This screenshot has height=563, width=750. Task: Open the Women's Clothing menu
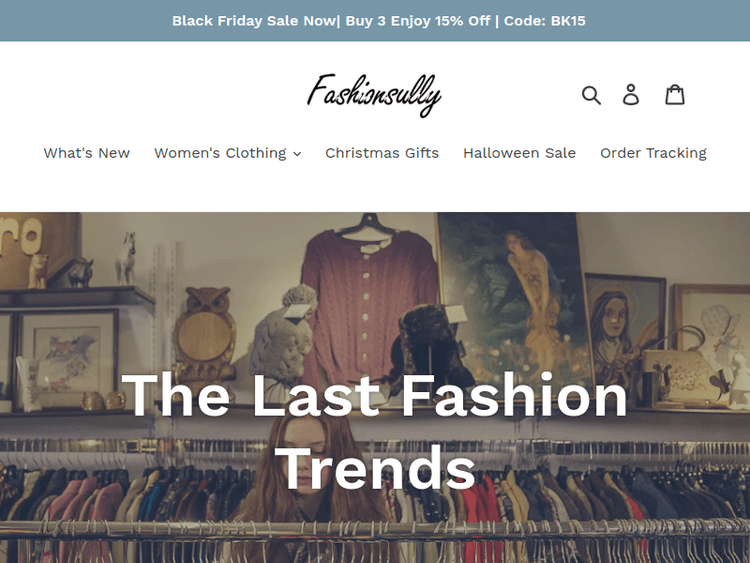tap(228, 153)
